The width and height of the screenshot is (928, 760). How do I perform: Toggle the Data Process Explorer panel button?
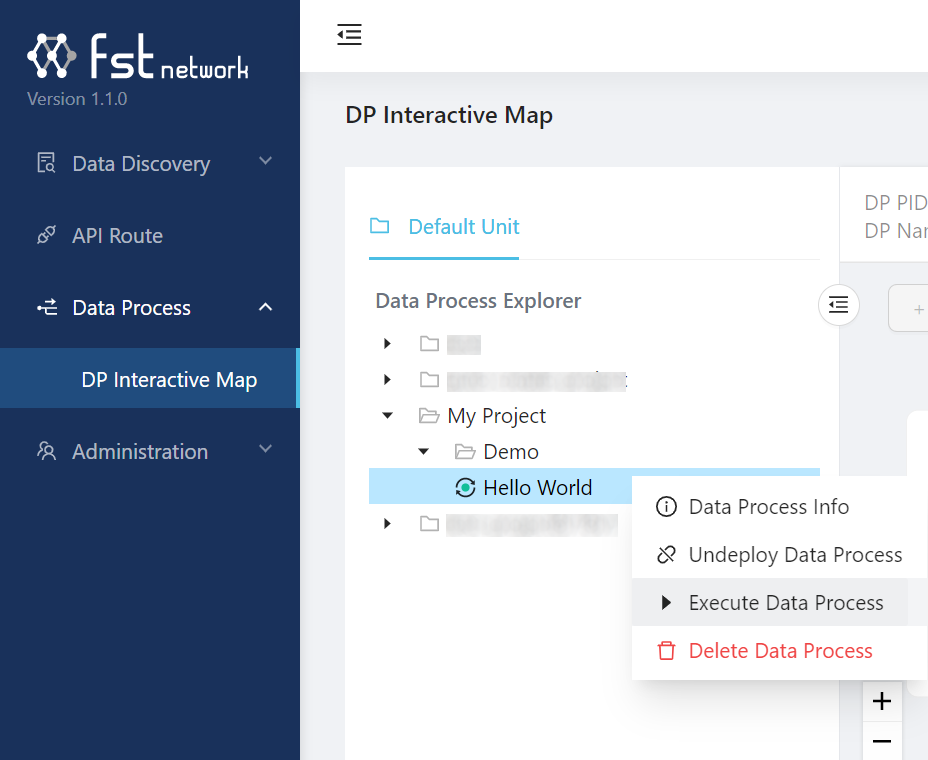pyautogui.click(x=839, y=305)
